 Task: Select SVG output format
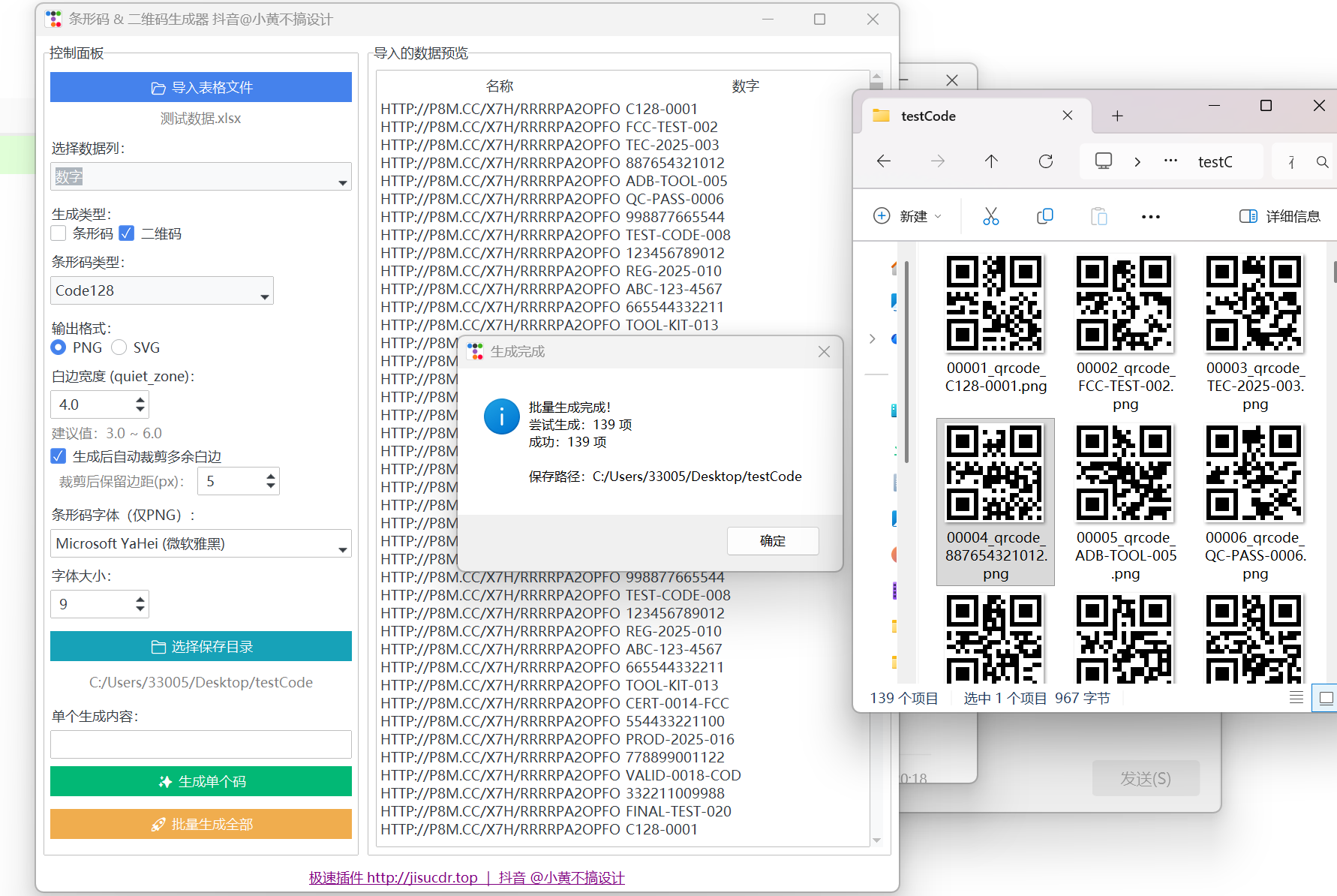119,347
